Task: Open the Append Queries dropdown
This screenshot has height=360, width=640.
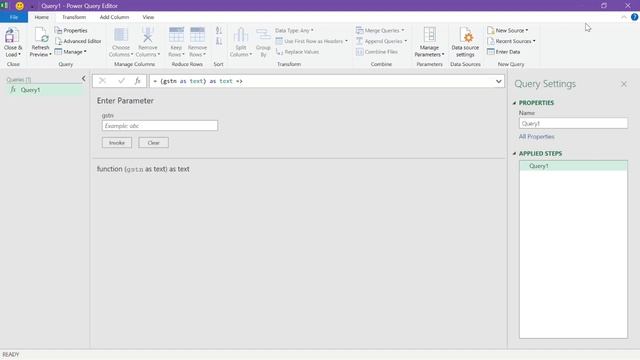Action: (x=382, y=41)
